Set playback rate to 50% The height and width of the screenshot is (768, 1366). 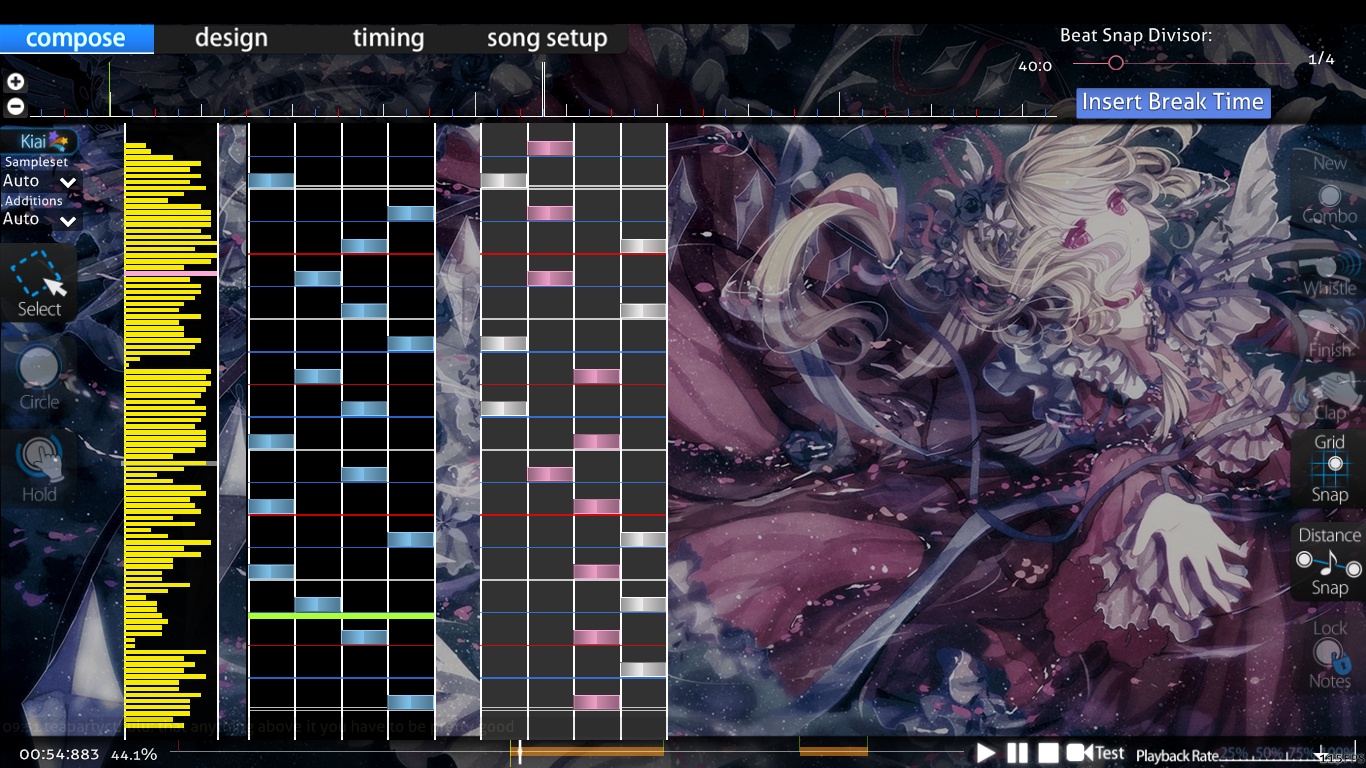(1269, 753)
